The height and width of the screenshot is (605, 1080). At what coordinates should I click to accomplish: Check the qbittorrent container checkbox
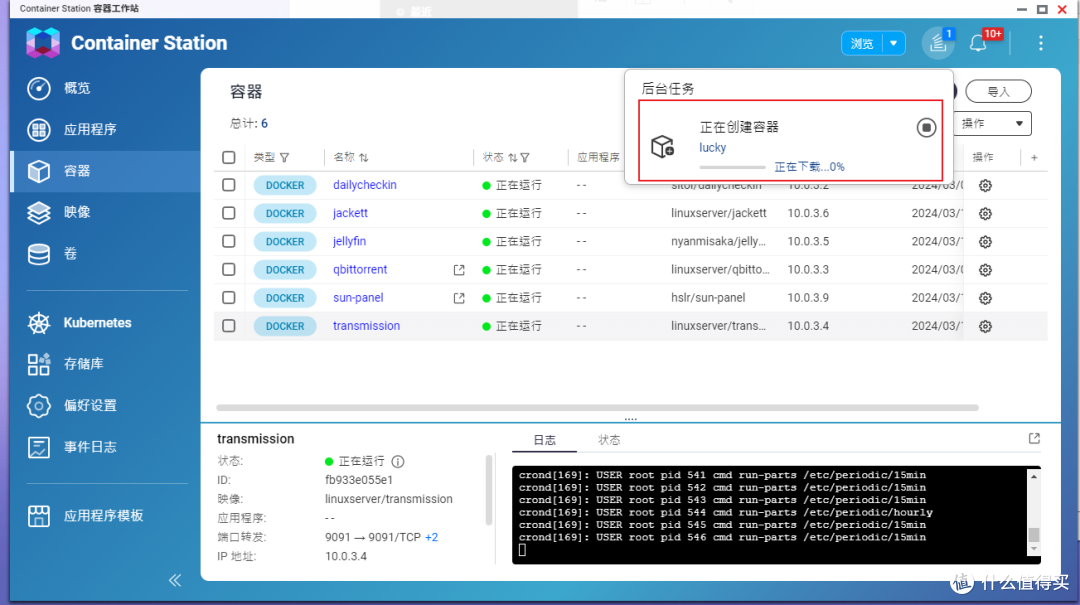coord(229,269)
